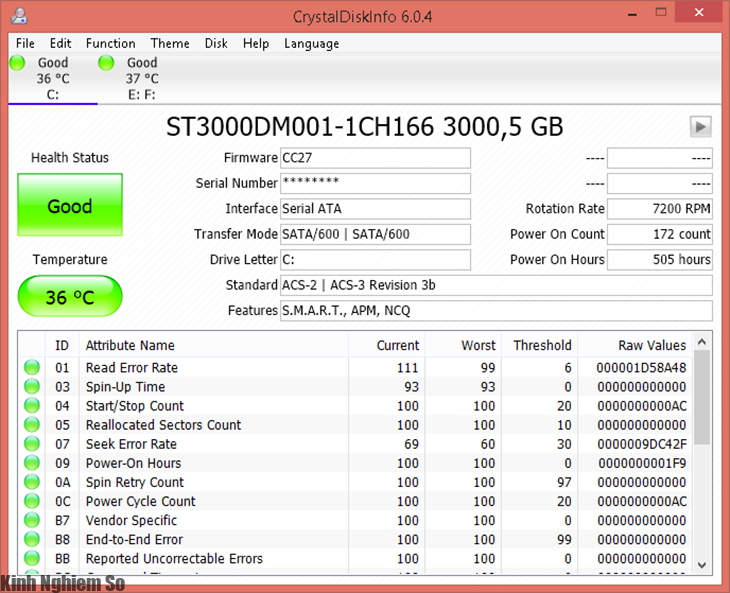
Task: Click the Threshold column header
Action: point(540,345)
